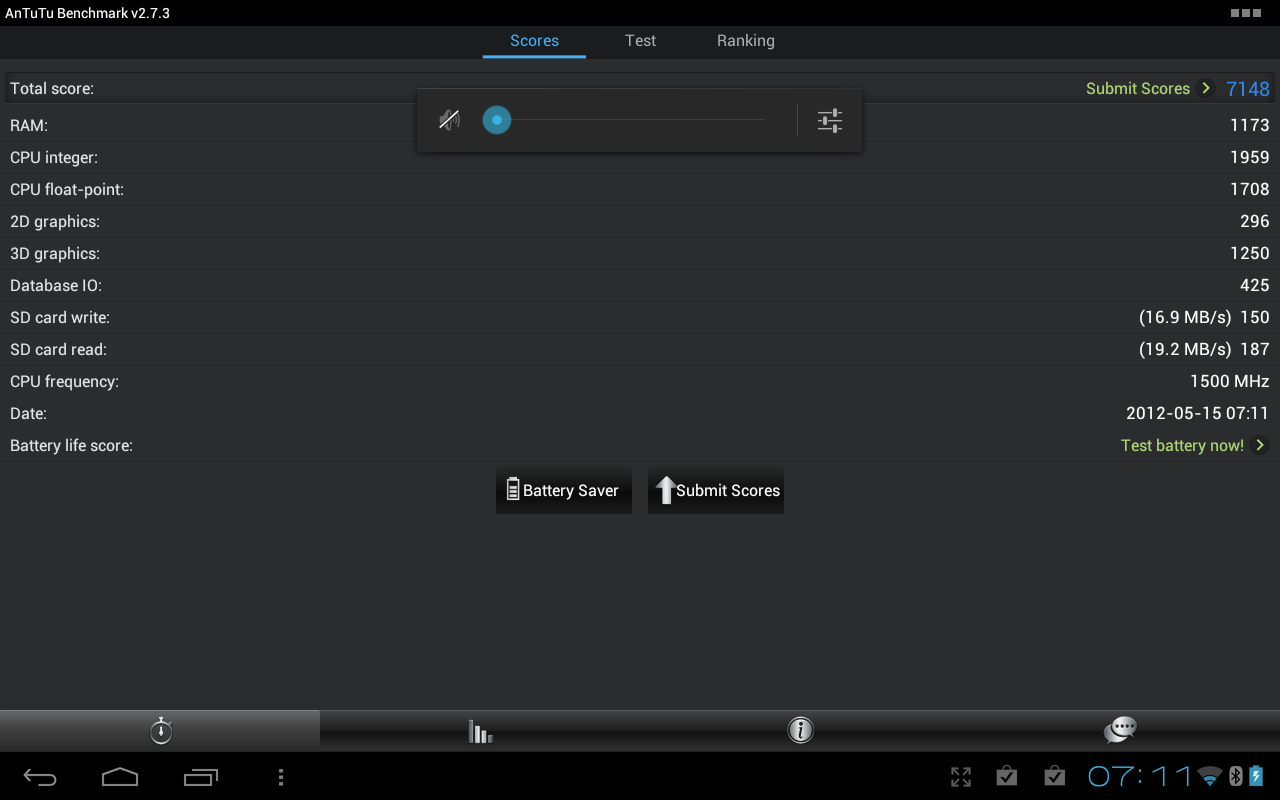Screen dimensions: 1280x800
Task: Switch to the Ranking tab
Action: [x=745, y=41]
